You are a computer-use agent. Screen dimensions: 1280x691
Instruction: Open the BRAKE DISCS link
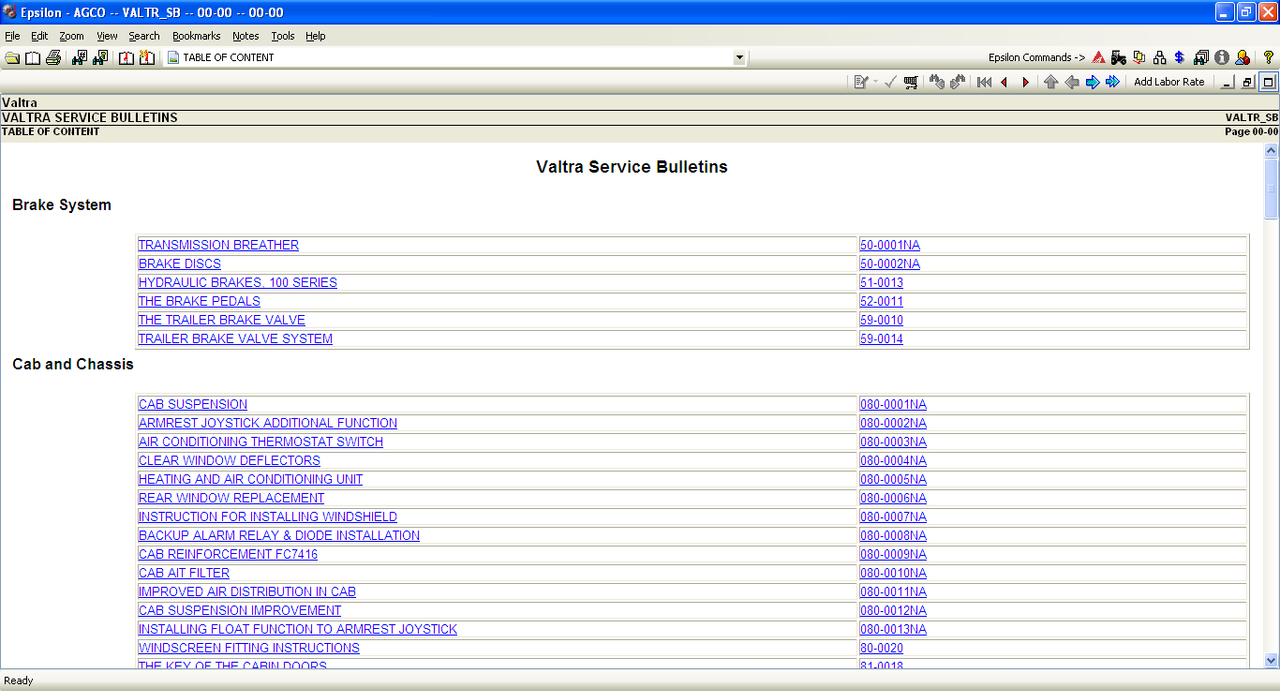click(180, 264)
